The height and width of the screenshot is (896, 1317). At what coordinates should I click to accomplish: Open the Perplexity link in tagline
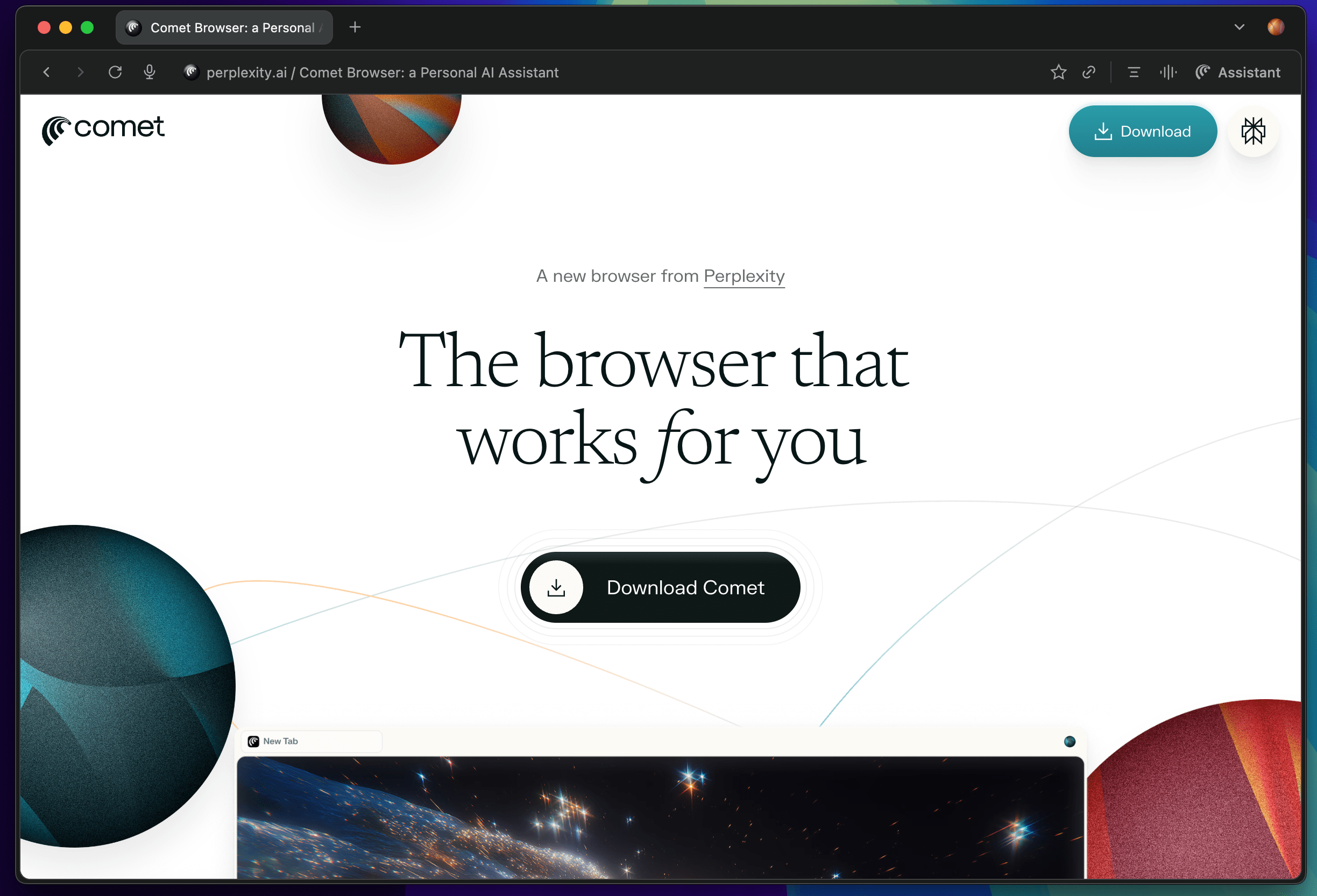point(744,276)
